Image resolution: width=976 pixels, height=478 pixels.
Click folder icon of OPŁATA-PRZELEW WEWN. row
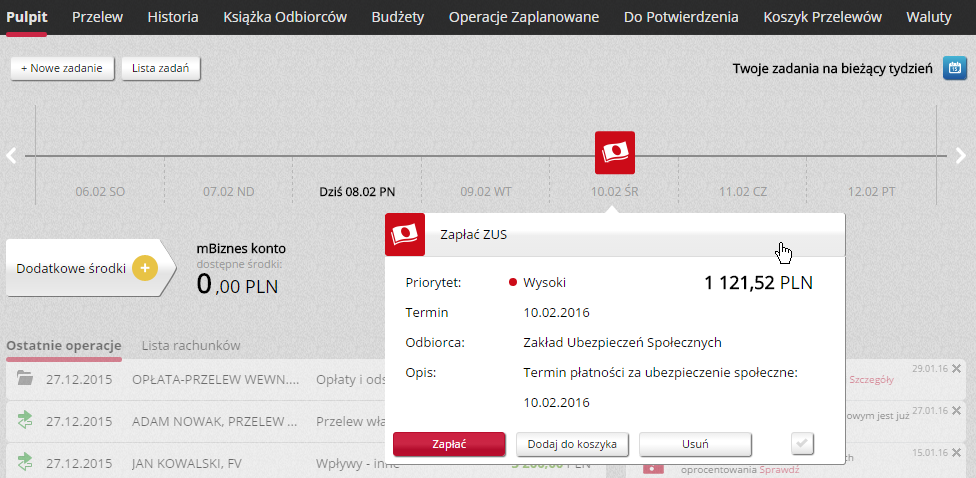[x=25, y=378]
